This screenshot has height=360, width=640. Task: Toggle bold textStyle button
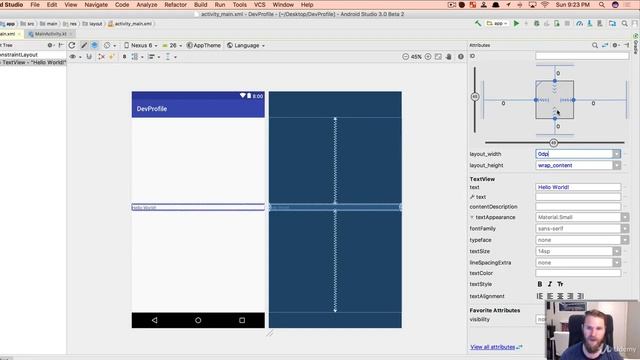coord(540,284)
